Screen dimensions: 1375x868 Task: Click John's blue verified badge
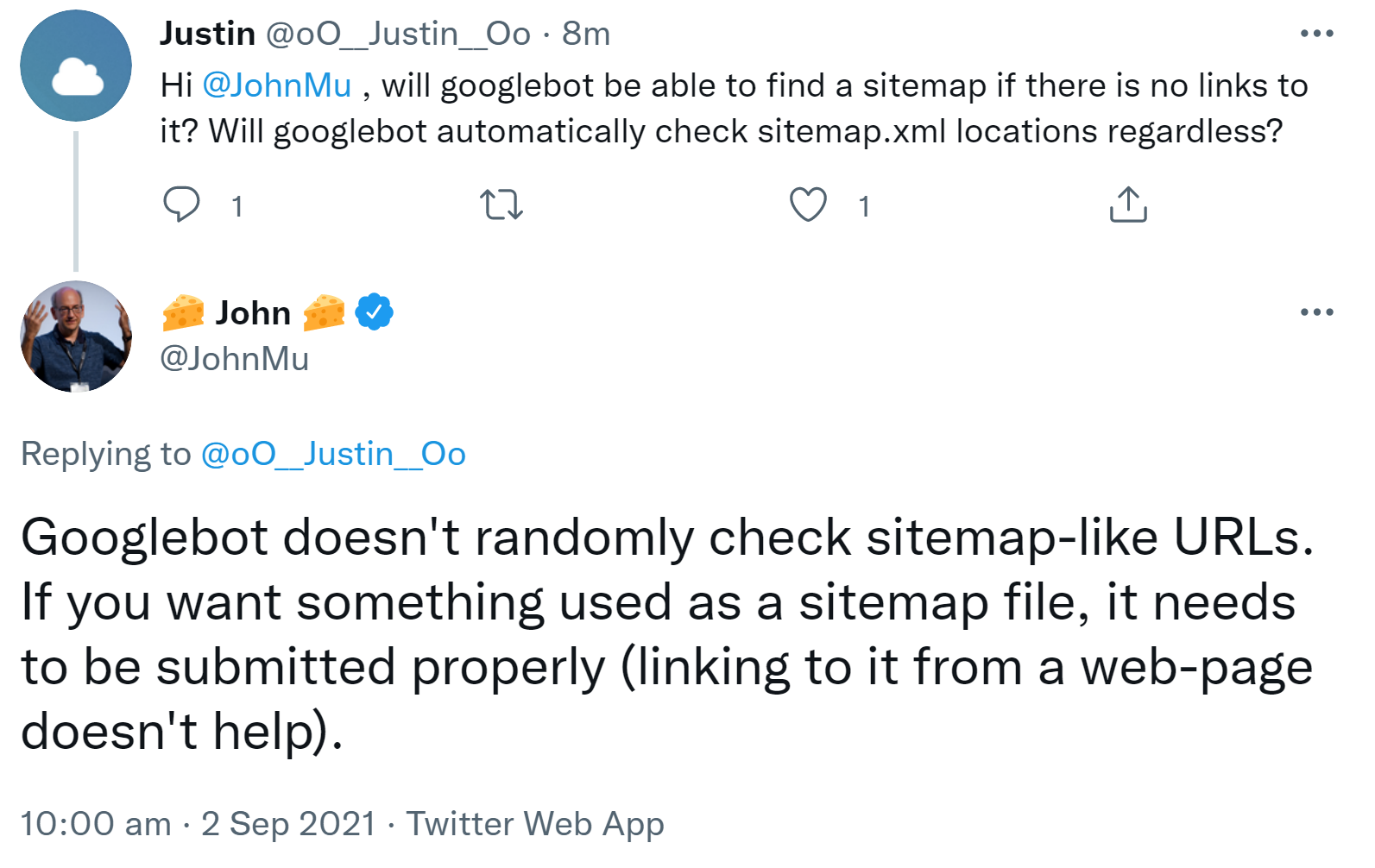coord(375,311)
